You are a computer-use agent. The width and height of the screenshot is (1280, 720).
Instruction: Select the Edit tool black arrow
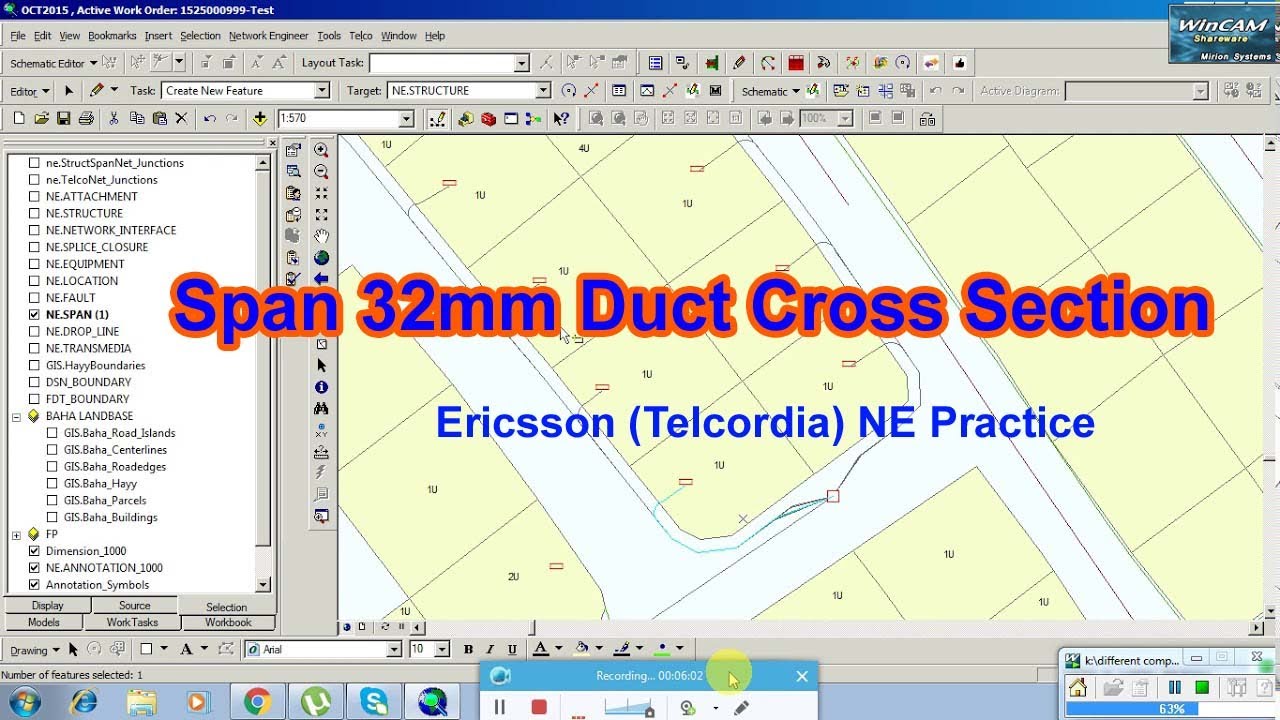click(69, 90)
